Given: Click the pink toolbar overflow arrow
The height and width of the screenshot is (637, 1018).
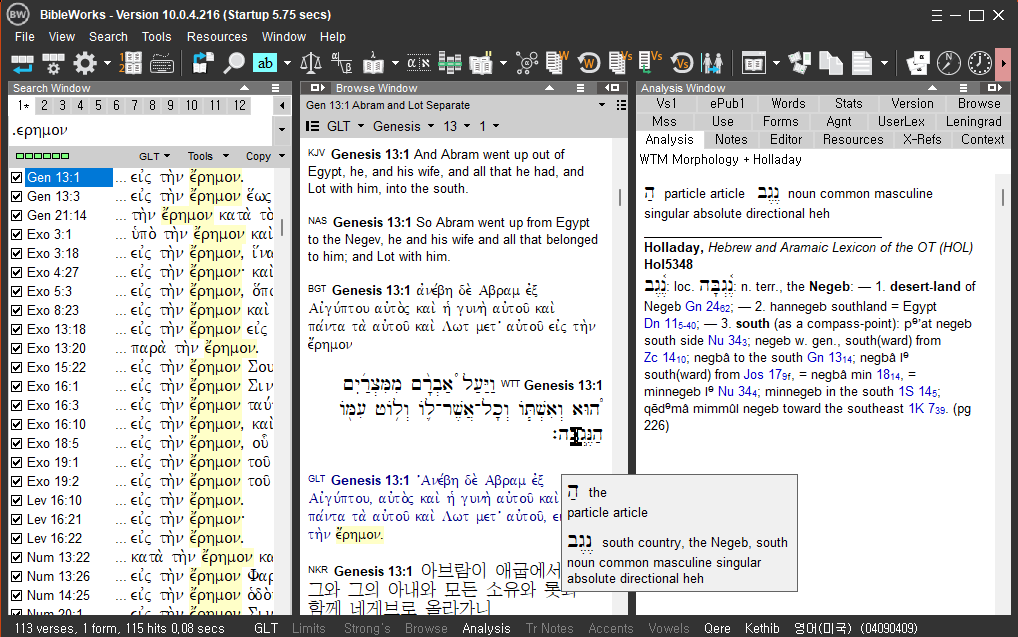Looking at the screenshot, I should 1004,63.
